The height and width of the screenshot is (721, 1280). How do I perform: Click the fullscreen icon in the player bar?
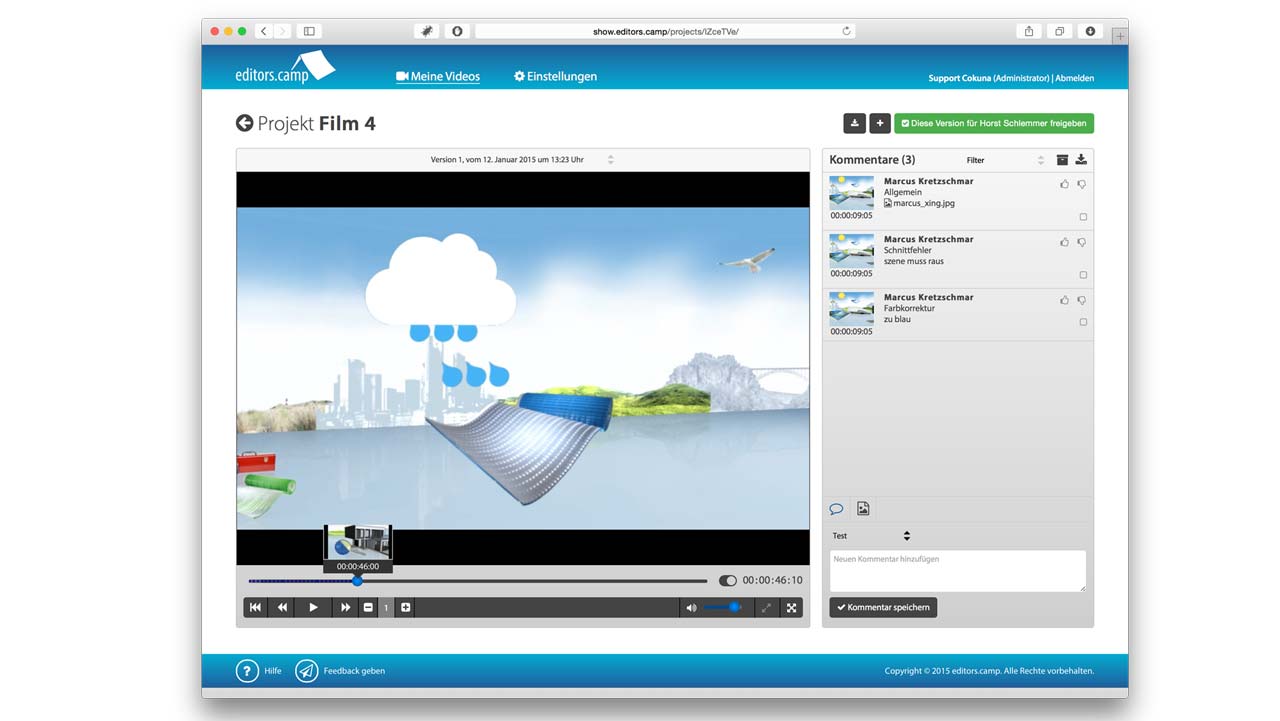792,607
